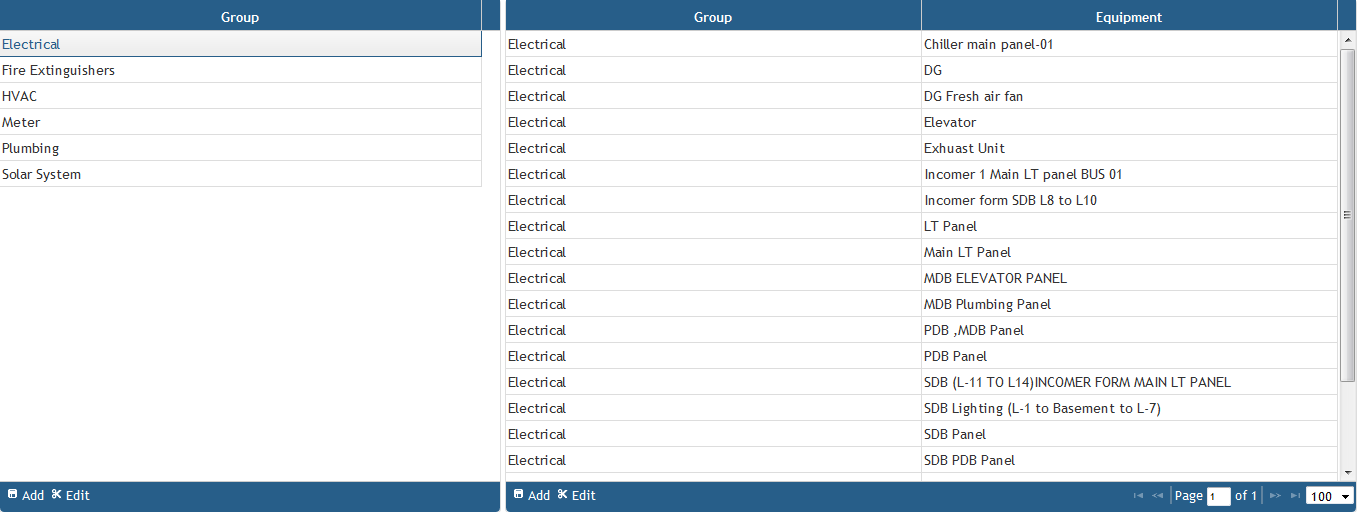Screen dimensions: 1357x512
Task: Click the Add icon in Group panel footer
Action: tap(12, 494)
